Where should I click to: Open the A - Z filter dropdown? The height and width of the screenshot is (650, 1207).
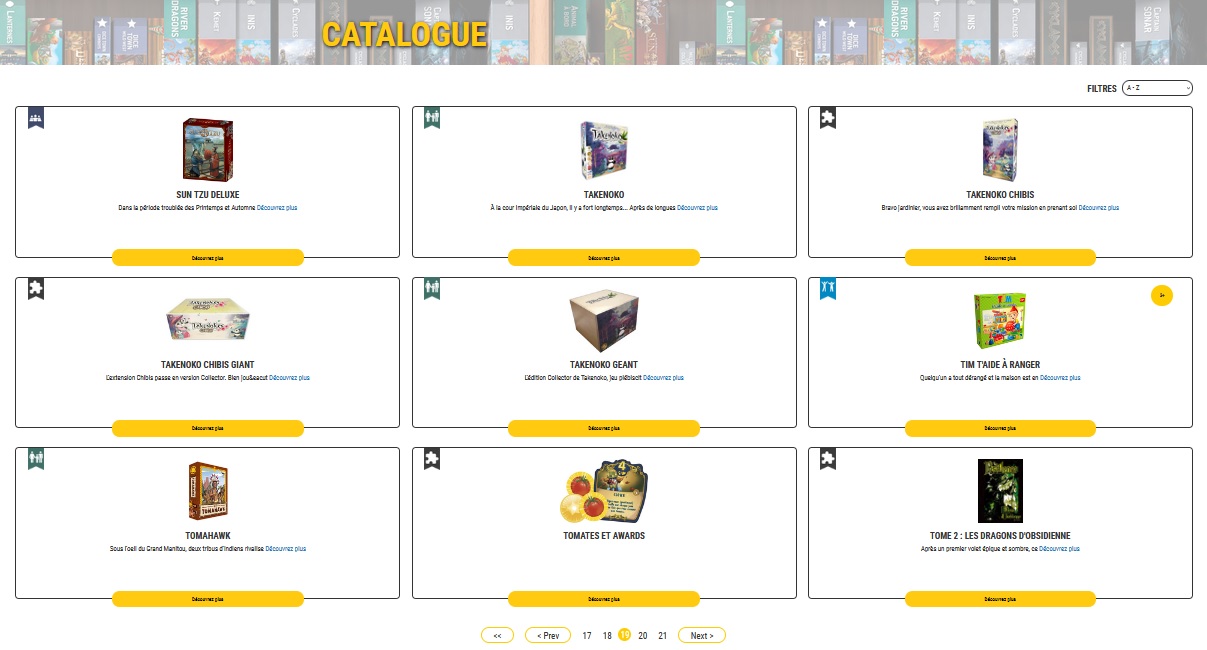(x=1158, y=88)
